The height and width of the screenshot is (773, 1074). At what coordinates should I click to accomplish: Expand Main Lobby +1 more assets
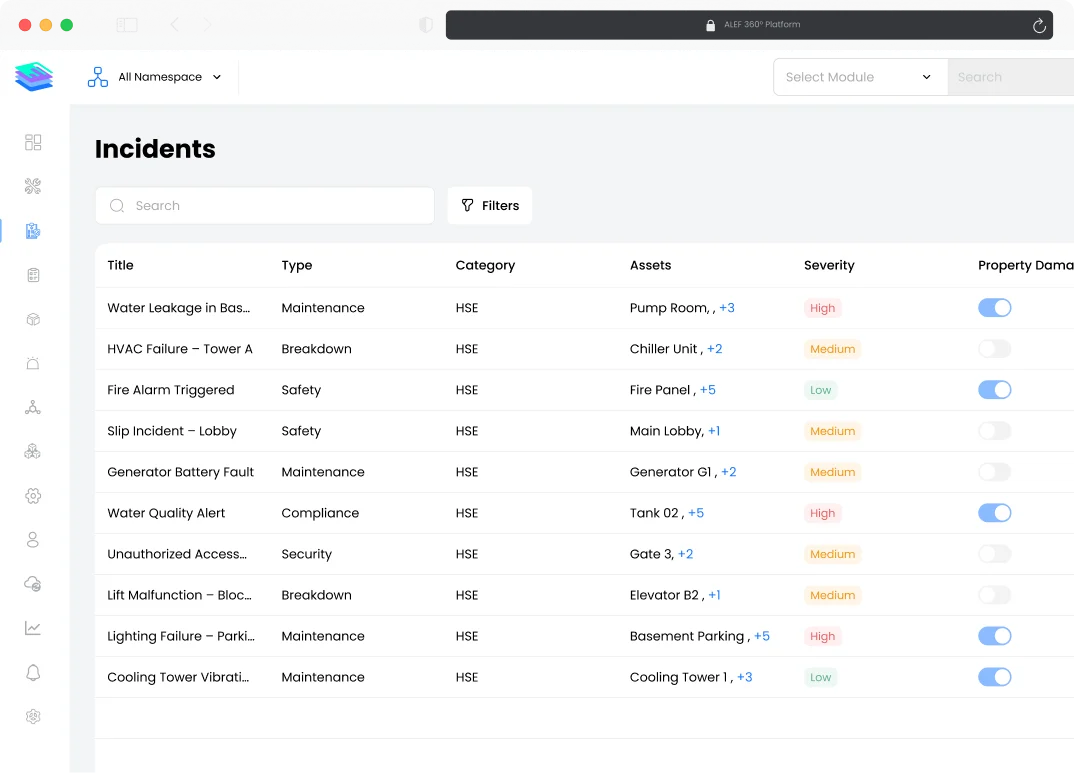(x=714, y=431)
